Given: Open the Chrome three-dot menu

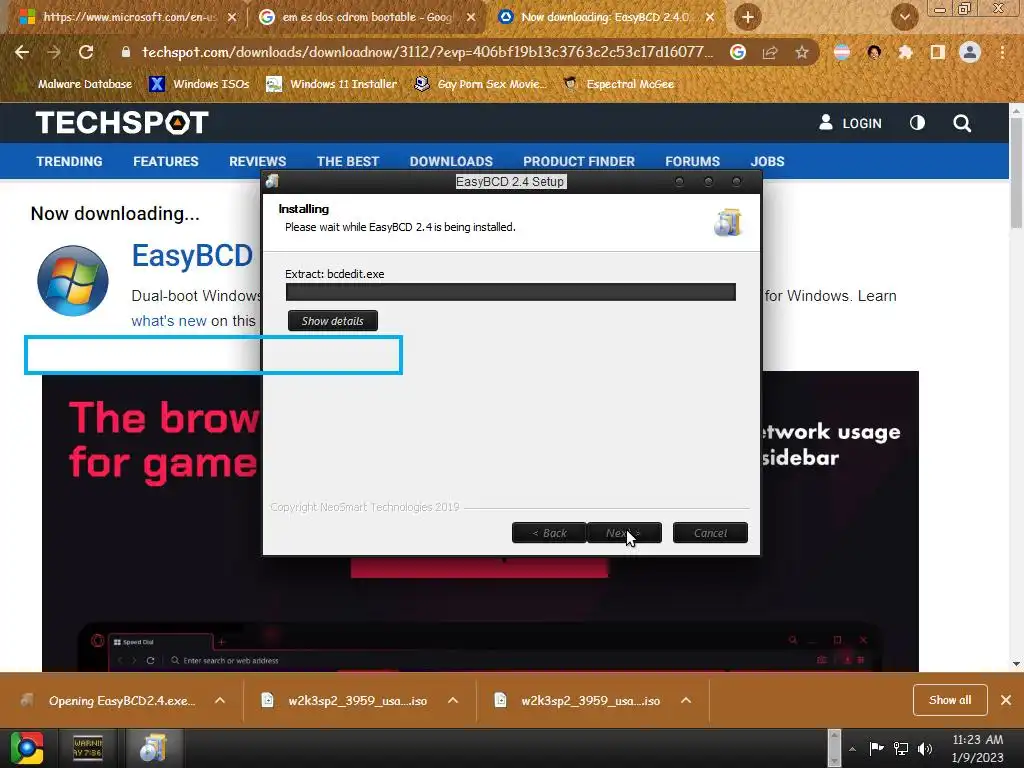Looking at the screenshot, I should (x=1002, y=52).
